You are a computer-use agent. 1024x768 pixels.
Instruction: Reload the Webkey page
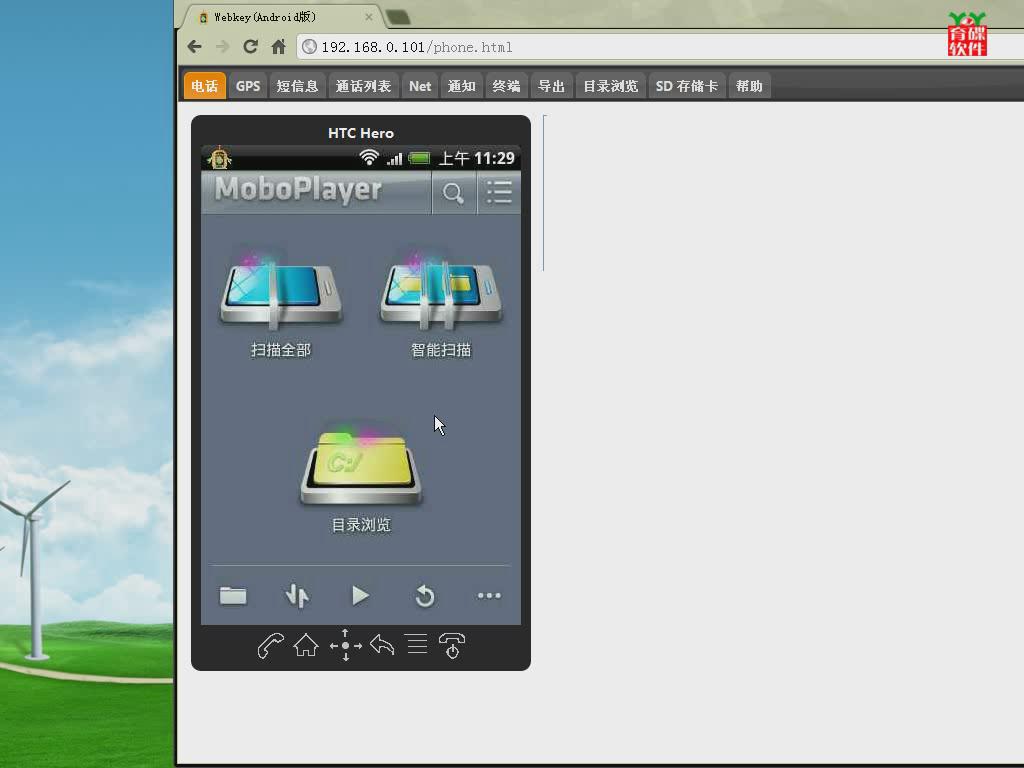(x=250, y=47)
